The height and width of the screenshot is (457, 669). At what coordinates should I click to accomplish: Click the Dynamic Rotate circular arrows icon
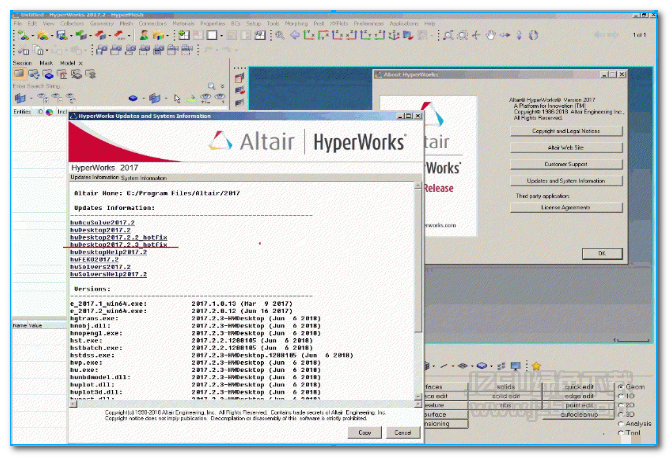pyautogui.click(x=533, y=35)
